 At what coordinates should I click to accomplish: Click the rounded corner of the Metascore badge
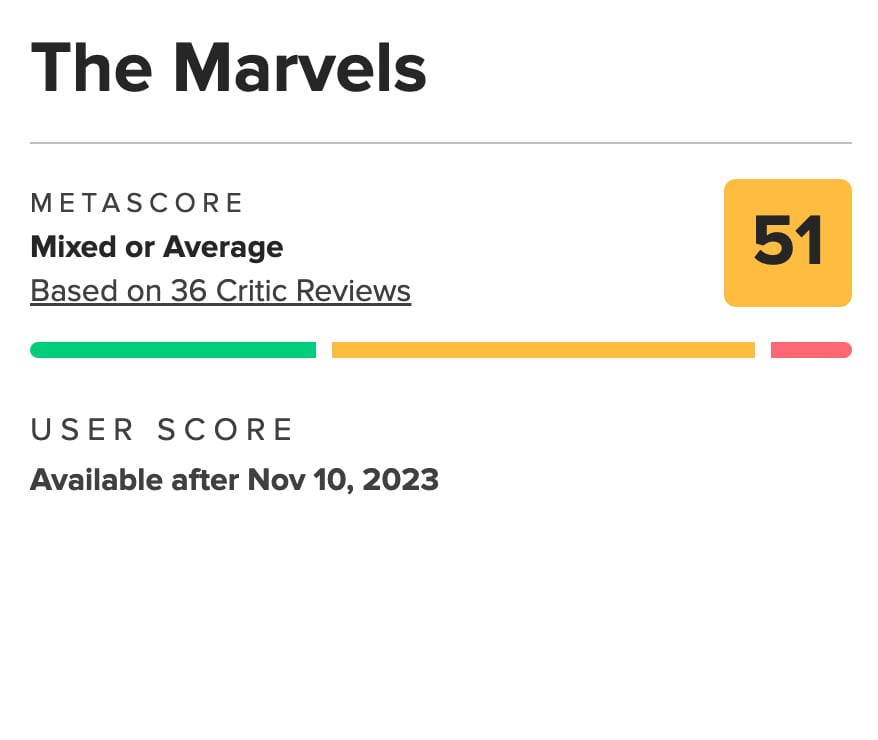[731, 188]
